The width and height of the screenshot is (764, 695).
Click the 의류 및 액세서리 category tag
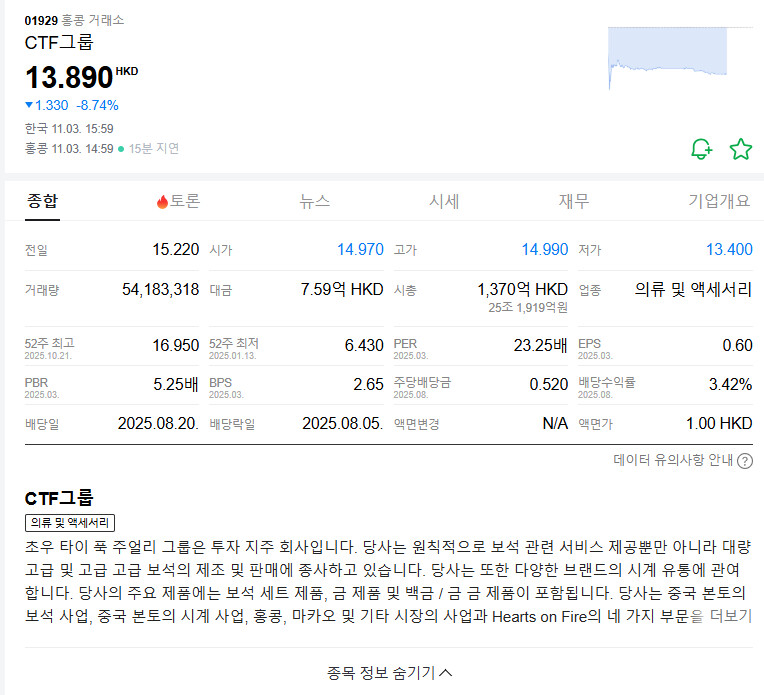click(x=70, y=522)
